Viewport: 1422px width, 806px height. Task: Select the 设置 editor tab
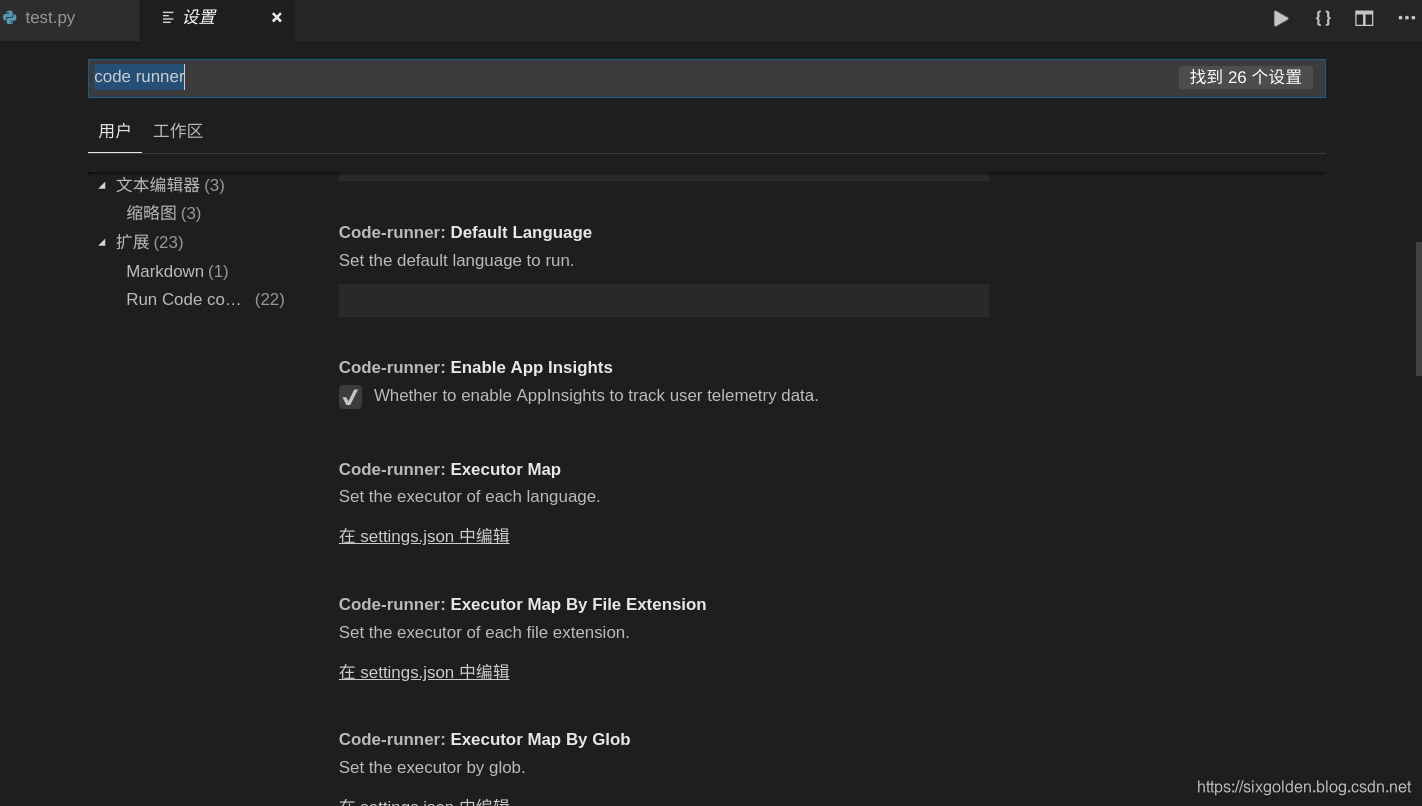(217, 18)
